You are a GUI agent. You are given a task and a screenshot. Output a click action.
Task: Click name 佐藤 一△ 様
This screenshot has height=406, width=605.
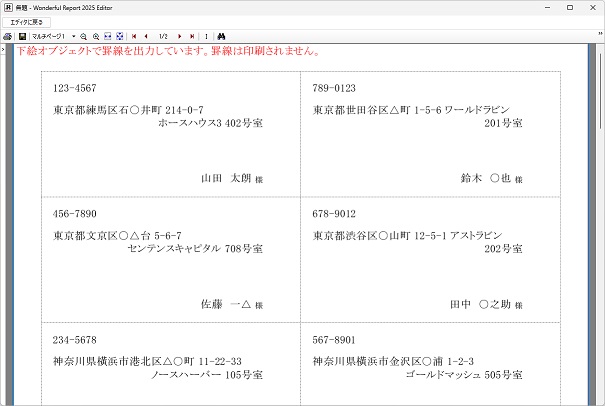point(232,304)
